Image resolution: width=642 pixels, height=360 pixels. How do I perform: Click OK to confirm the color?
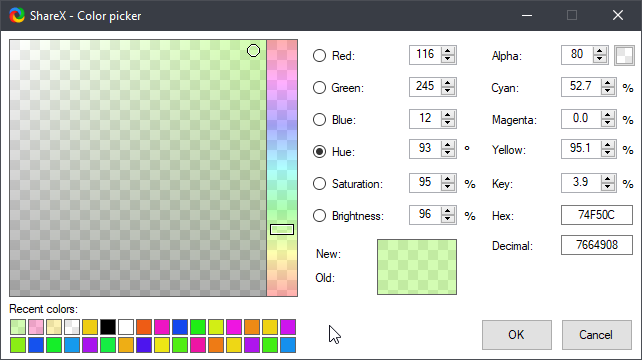point(517,335)
